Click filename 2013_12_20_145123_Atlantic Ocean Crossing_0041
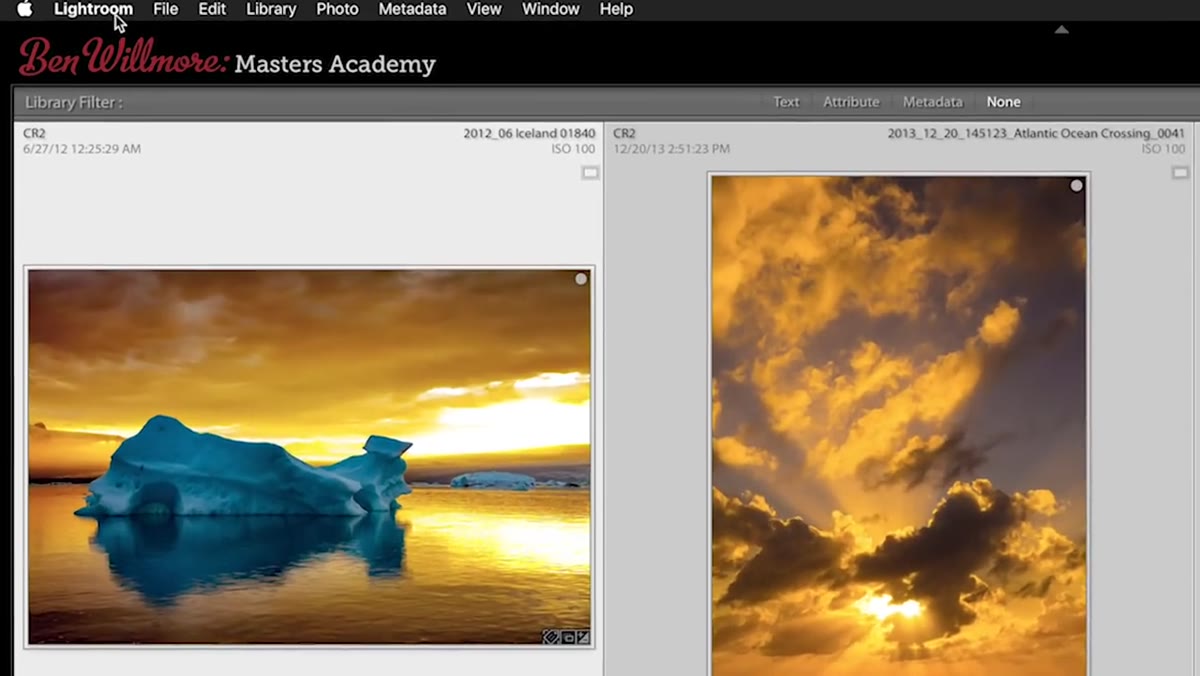This screenshot has width=1200, height=676. (x=1036, y=134)
